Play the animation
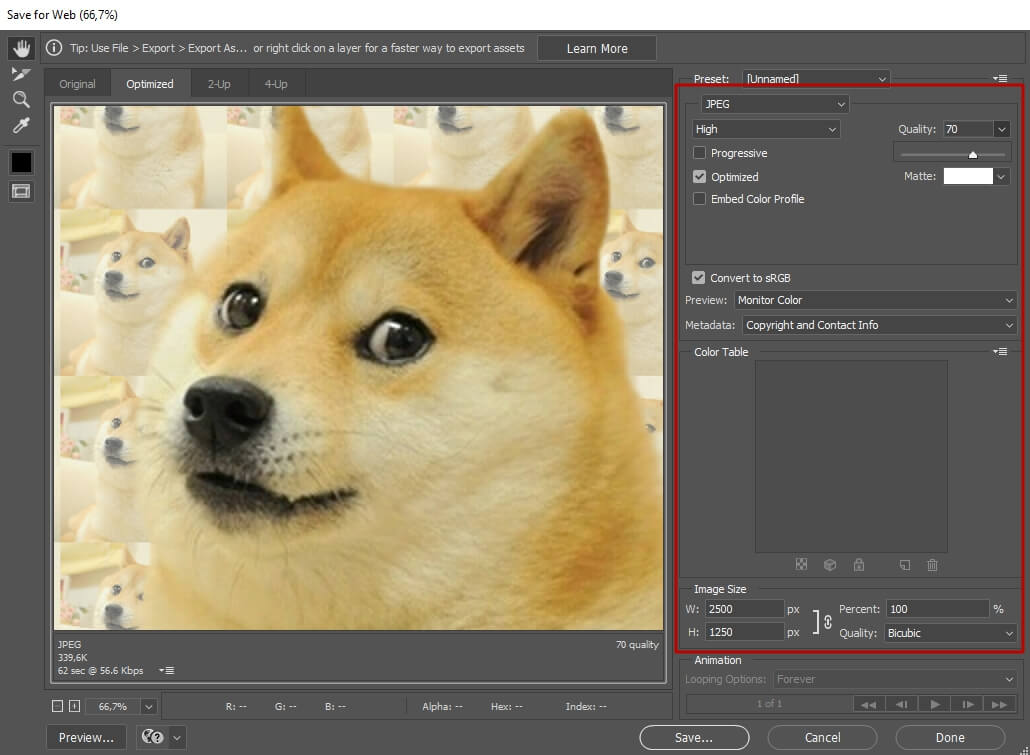The width and height of the screenshot is (1030, 755). [x=934, y=704]
